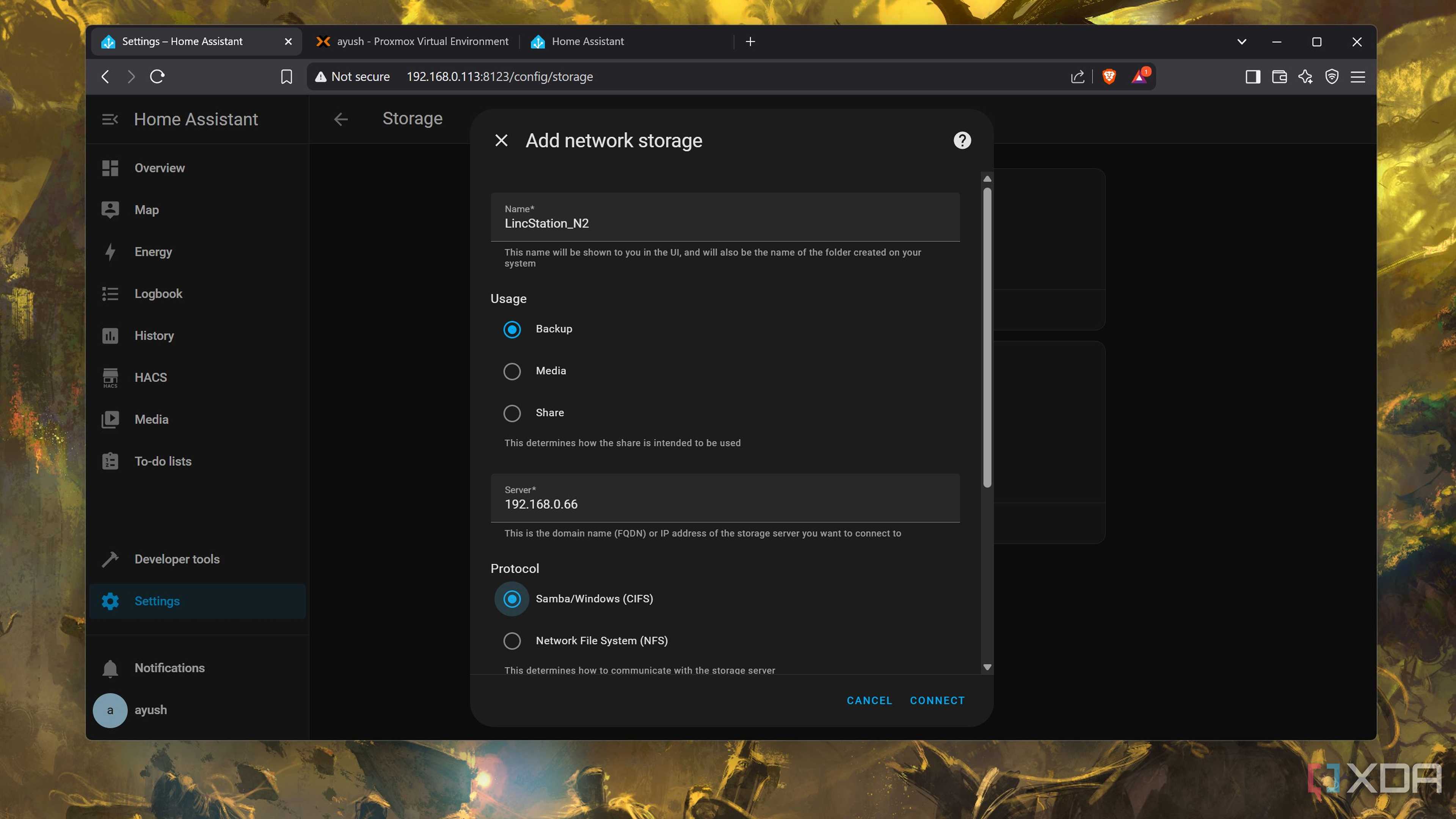Open the Logbook page

point(197,293)
